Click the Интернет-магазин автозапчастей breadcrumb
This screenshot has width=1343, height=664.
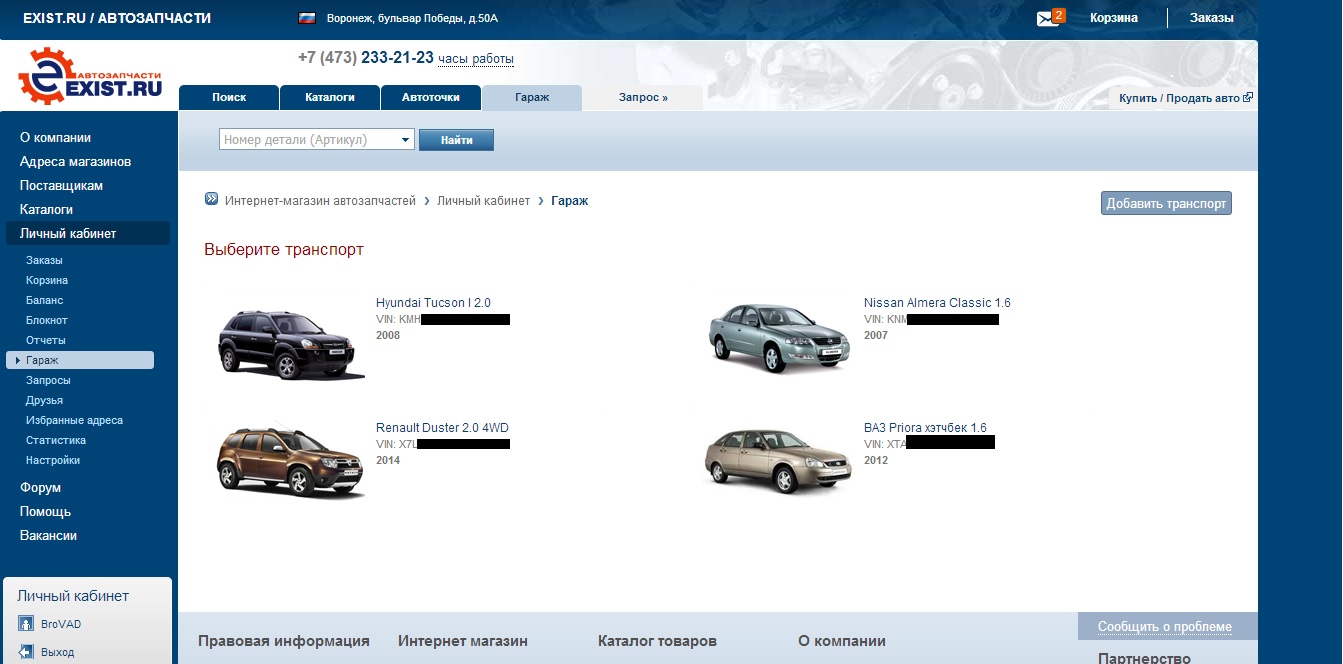click(x=320, y=200)
